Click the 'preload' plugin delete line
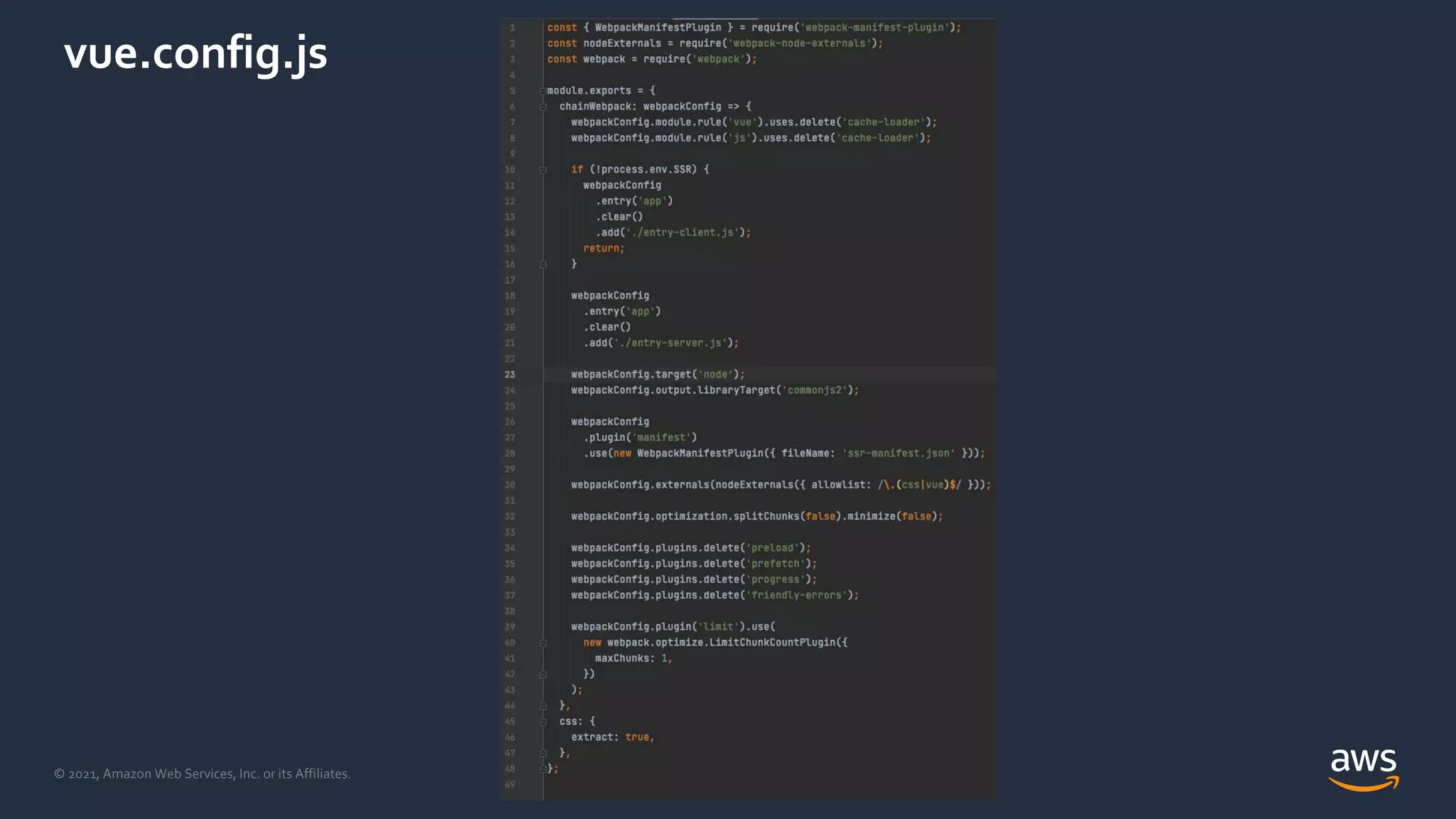The image size is (1456, 819). (691, 548)
